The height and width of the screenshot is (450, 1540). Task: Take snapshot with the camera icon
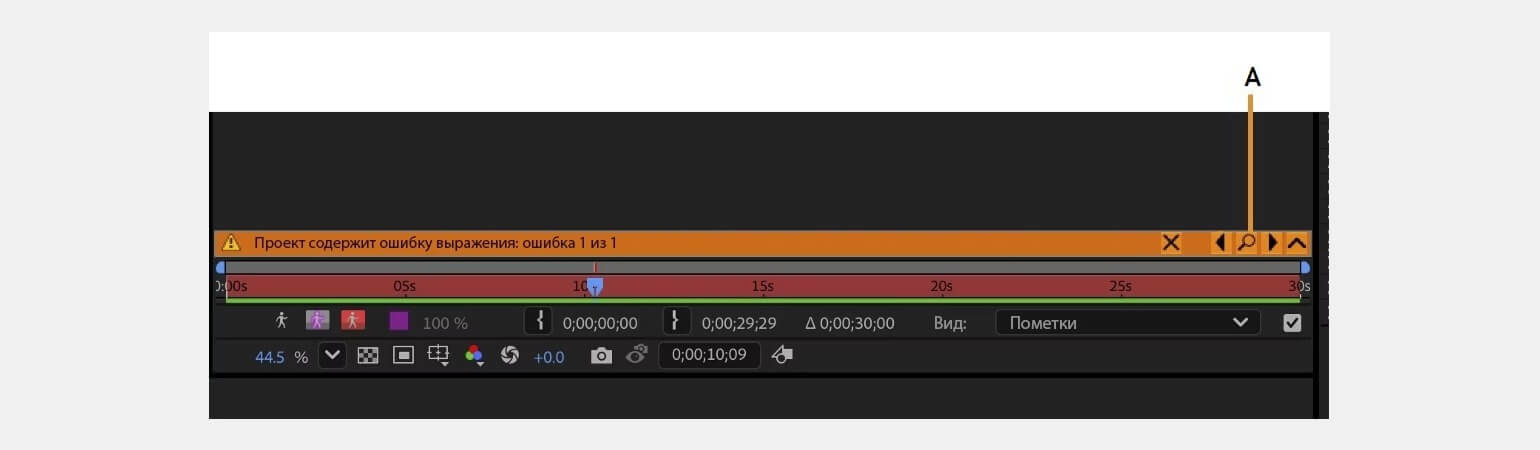[601, 356]
